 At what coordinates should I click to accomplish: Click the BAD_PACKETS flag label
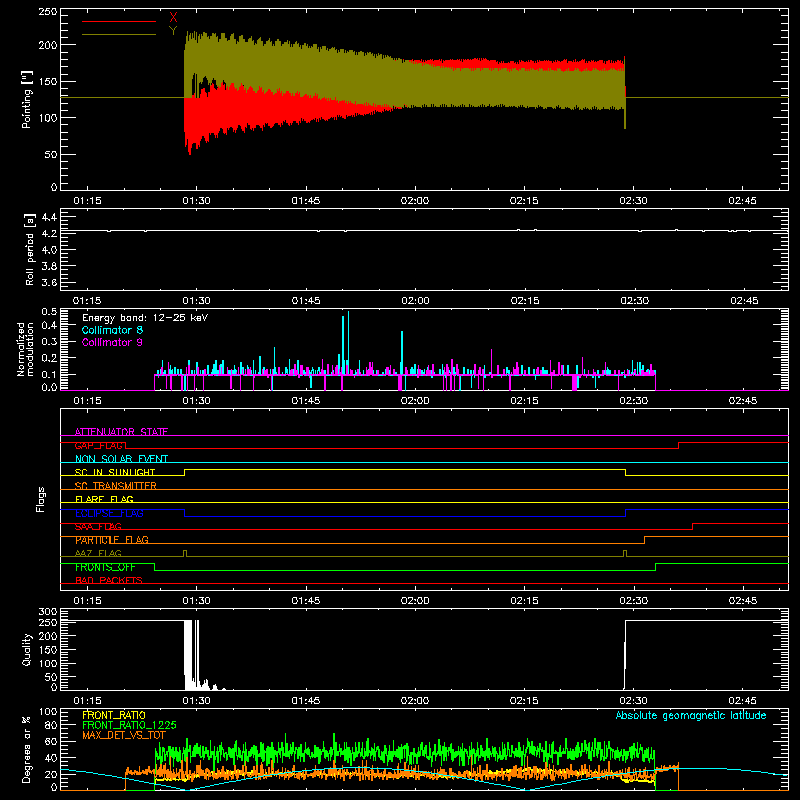pyautogui.click(x=109, y=580)
